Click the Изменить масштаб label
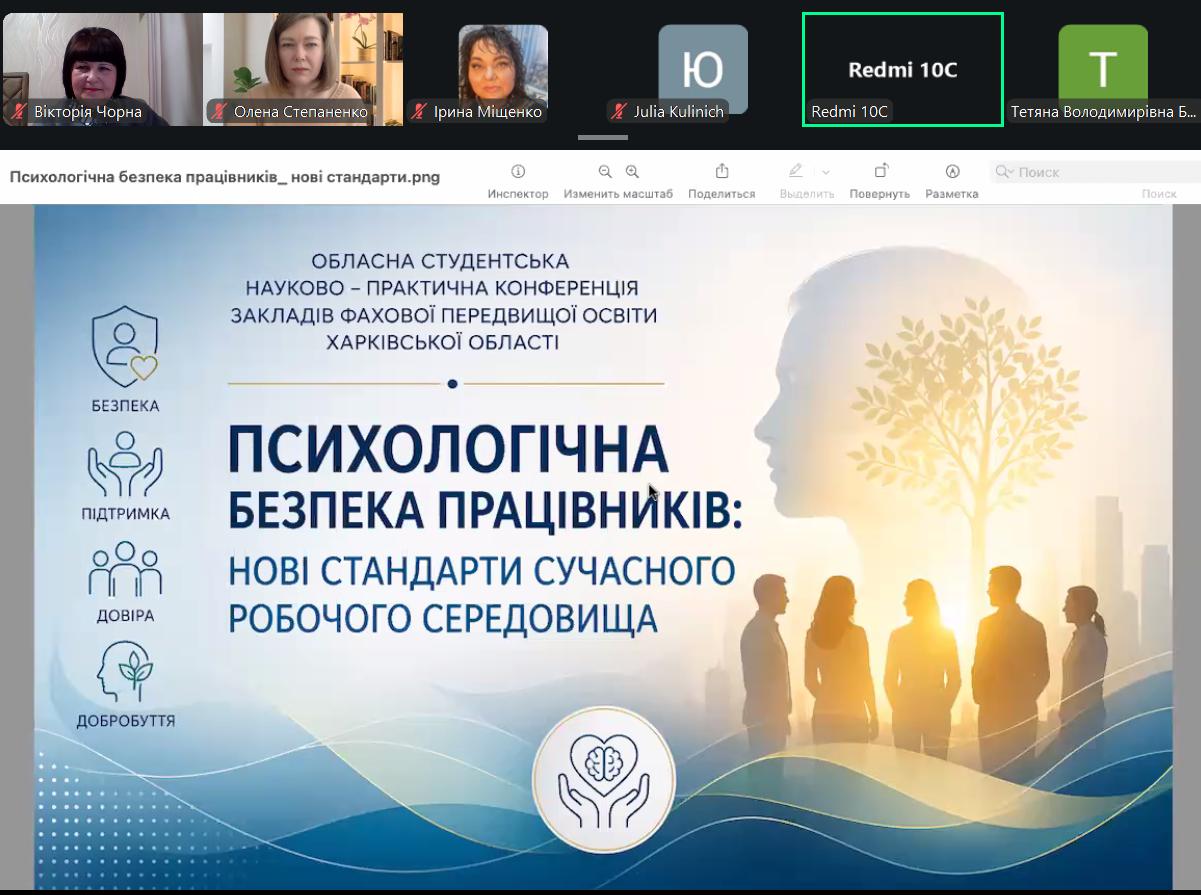This screenshot has height=895, width=1201. (618, 194)
